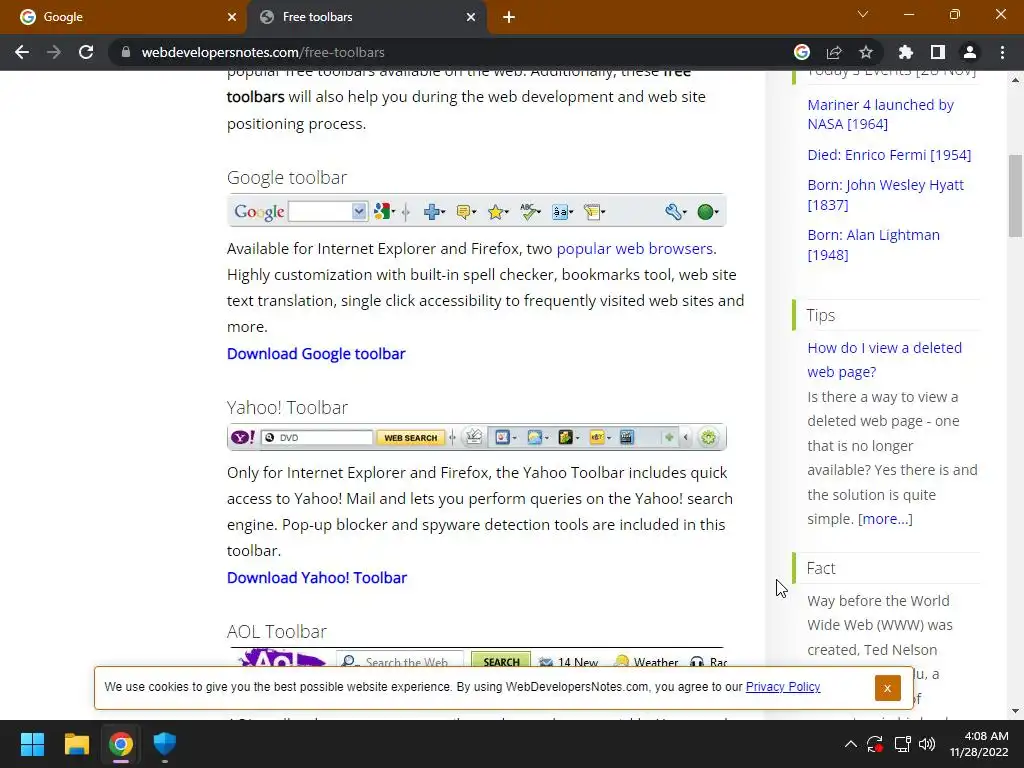Open Born: Alan Lightman [1948] link
The height and width of the screenshot is (768, 1024).
click(873, 245)
